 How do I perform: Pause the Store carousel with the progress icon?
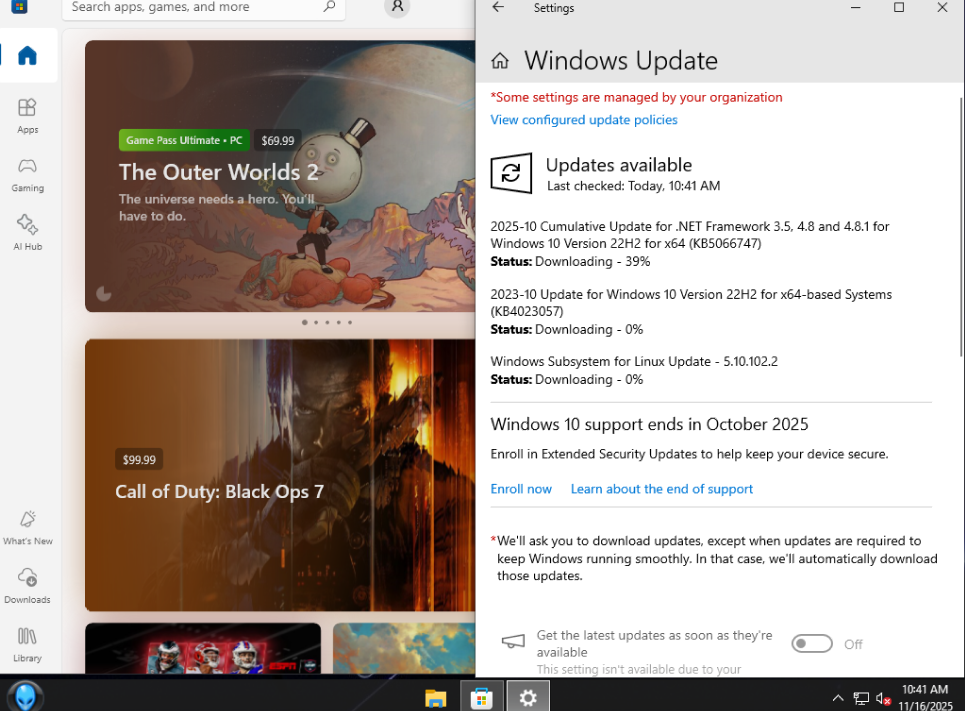104,294
